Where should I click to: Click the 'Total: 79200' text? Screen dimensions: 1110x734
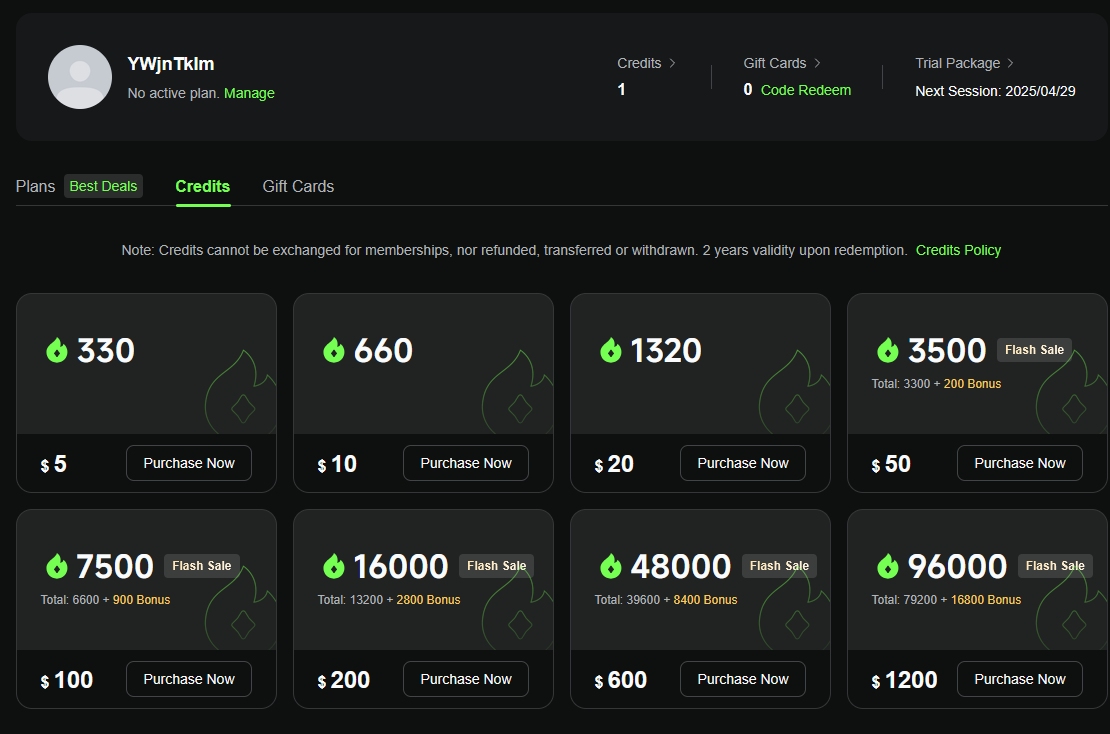(904, 600)
